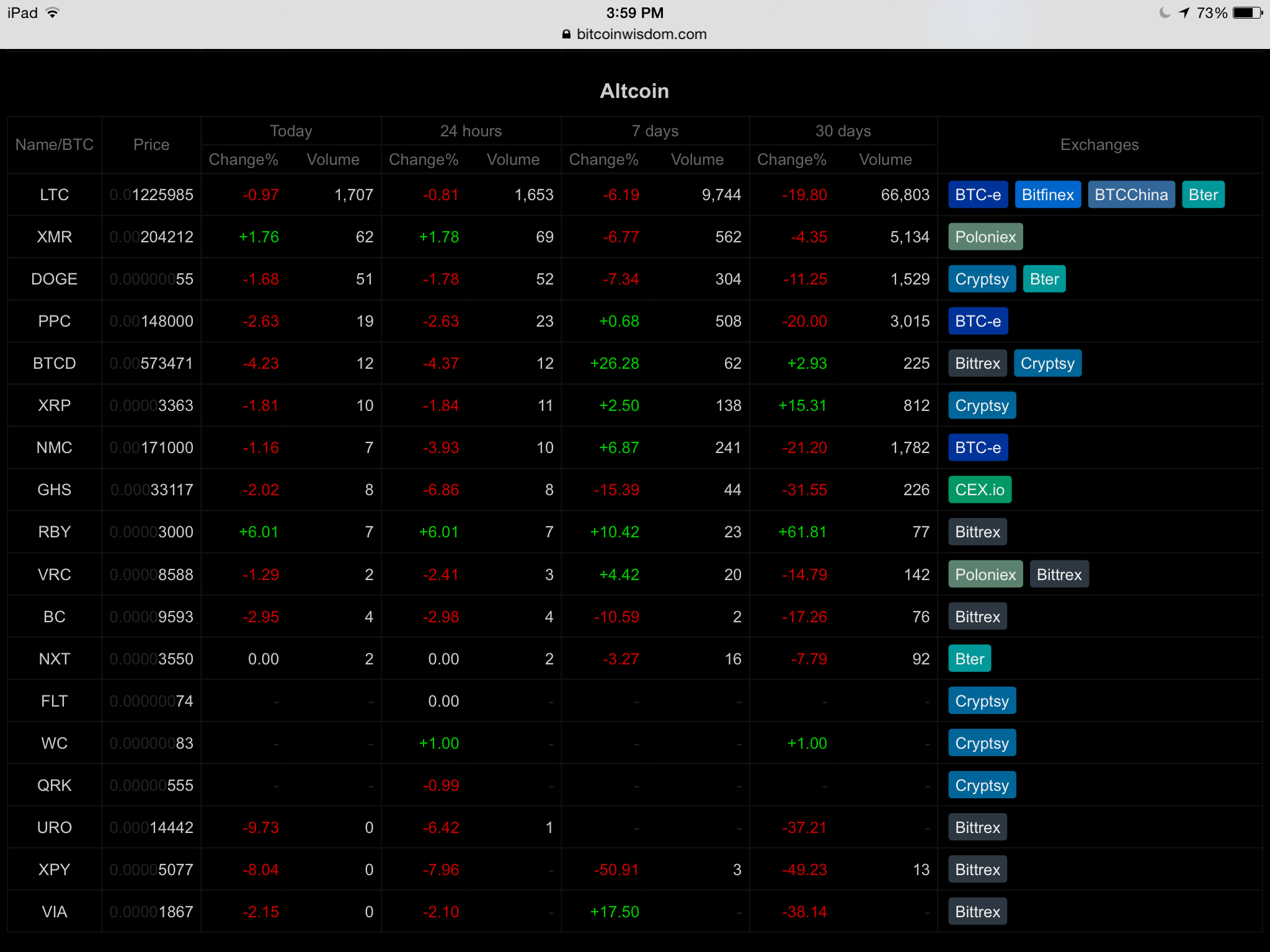Open BTCChina exchange in LTC row
1270x952 pixels.
[1131, 195]
